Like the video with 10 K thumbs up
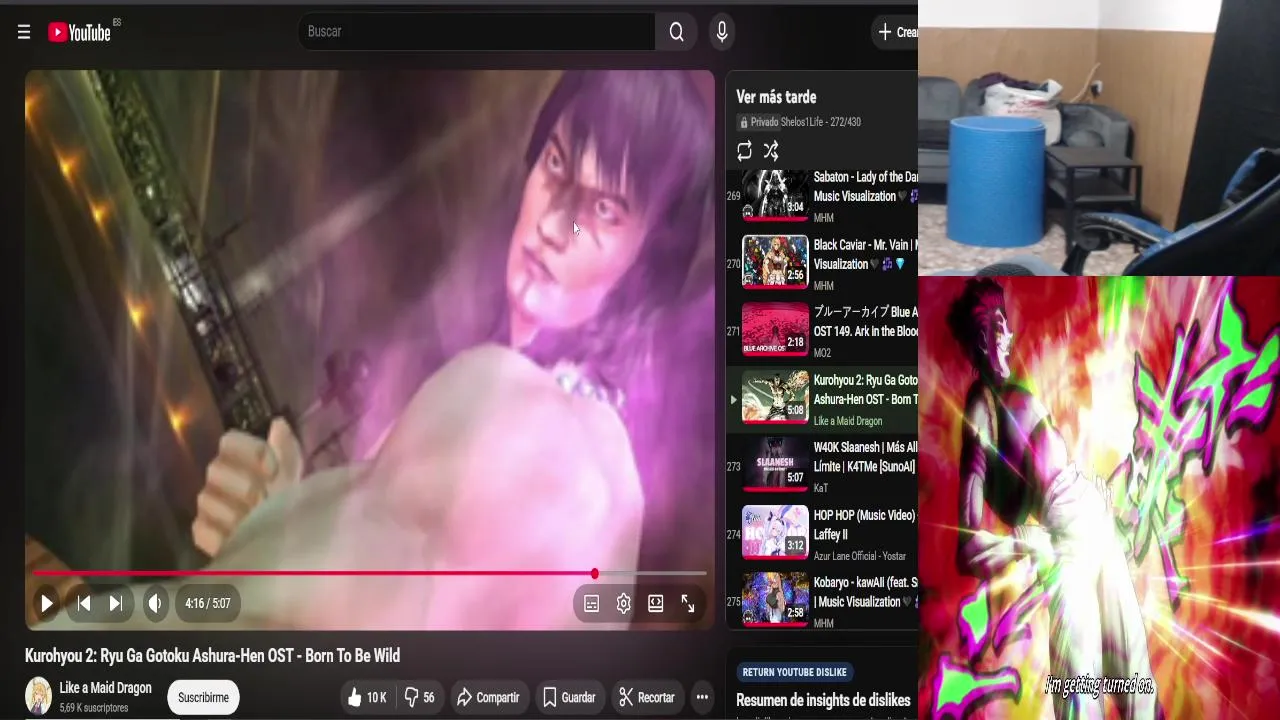 click(x=366, y=698)
